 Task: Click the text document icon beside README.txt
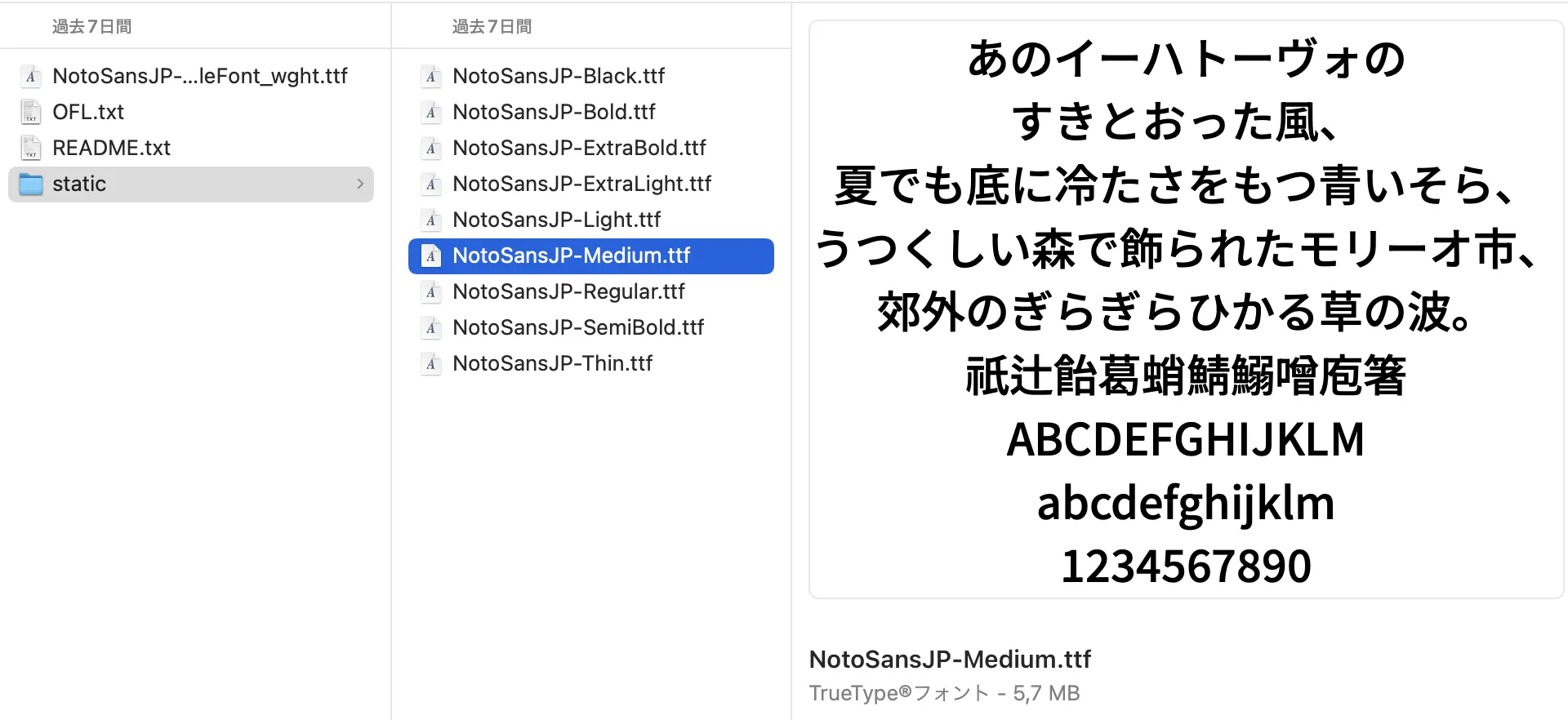31,148
